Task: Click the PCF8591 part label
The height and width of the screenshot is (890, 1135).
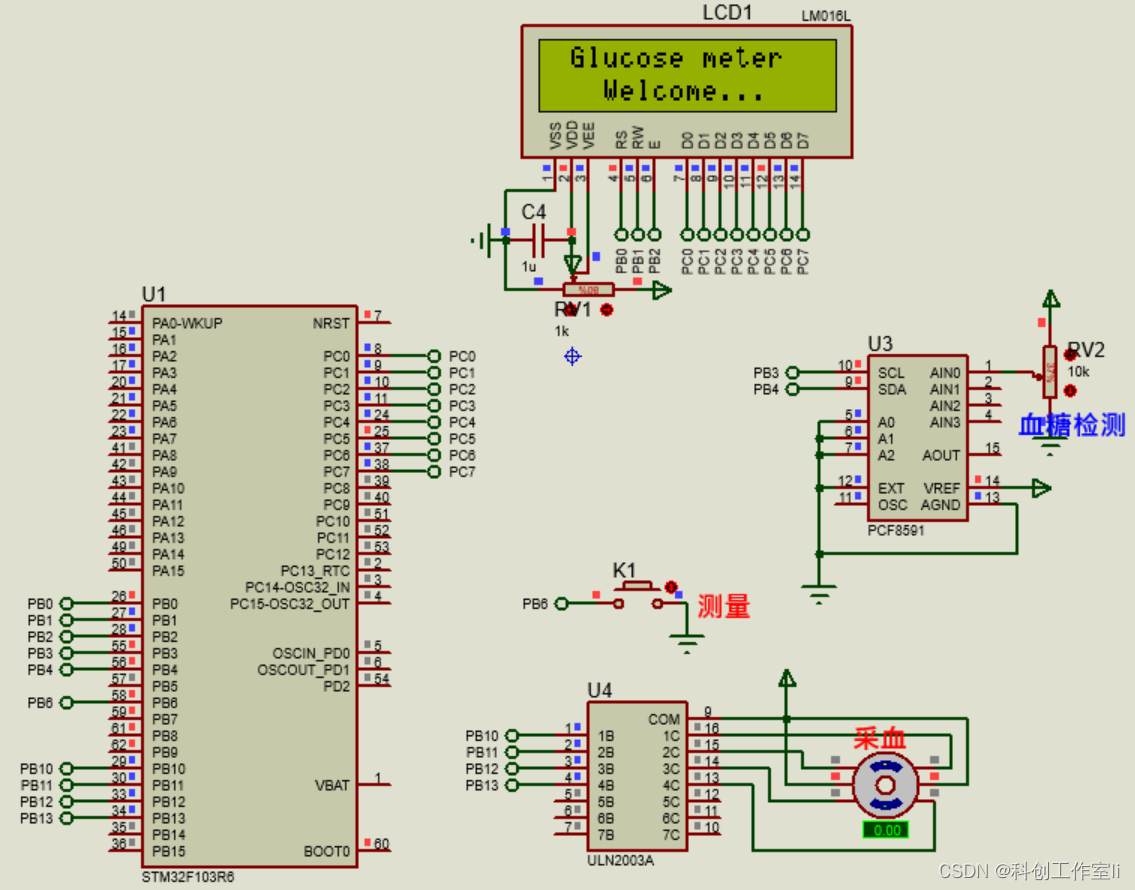Action: [896, 530]
